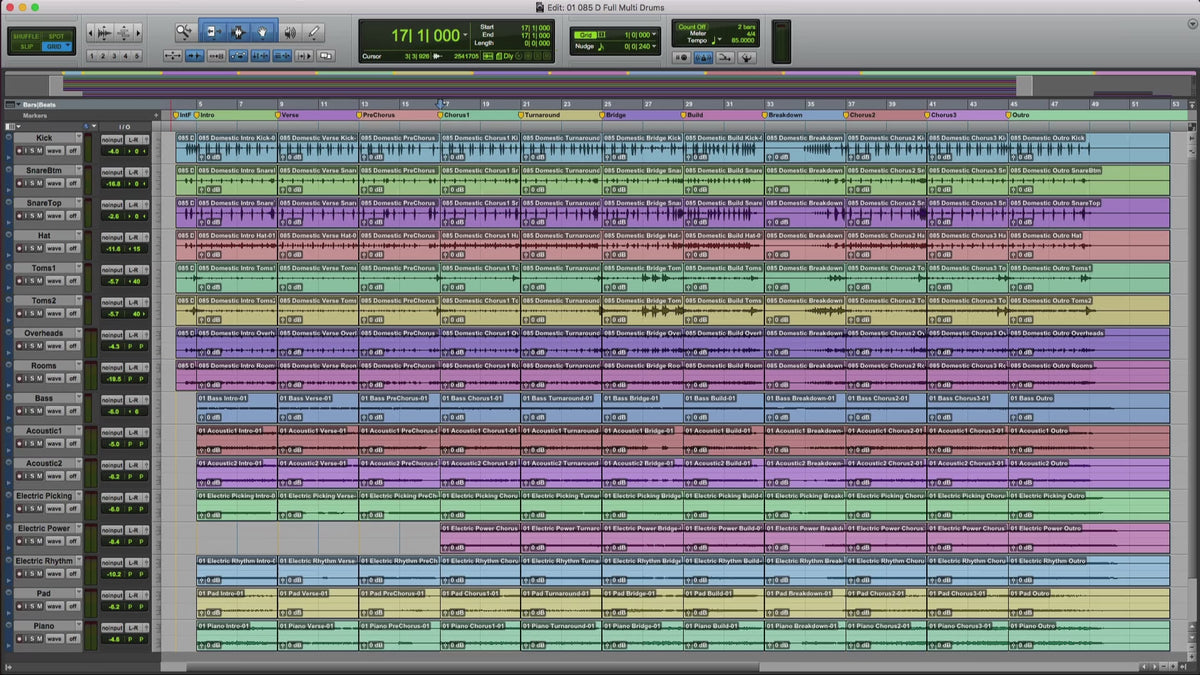Select the Grabber hand tool
Screen dimensions: 1200x675
click(263, 32)
